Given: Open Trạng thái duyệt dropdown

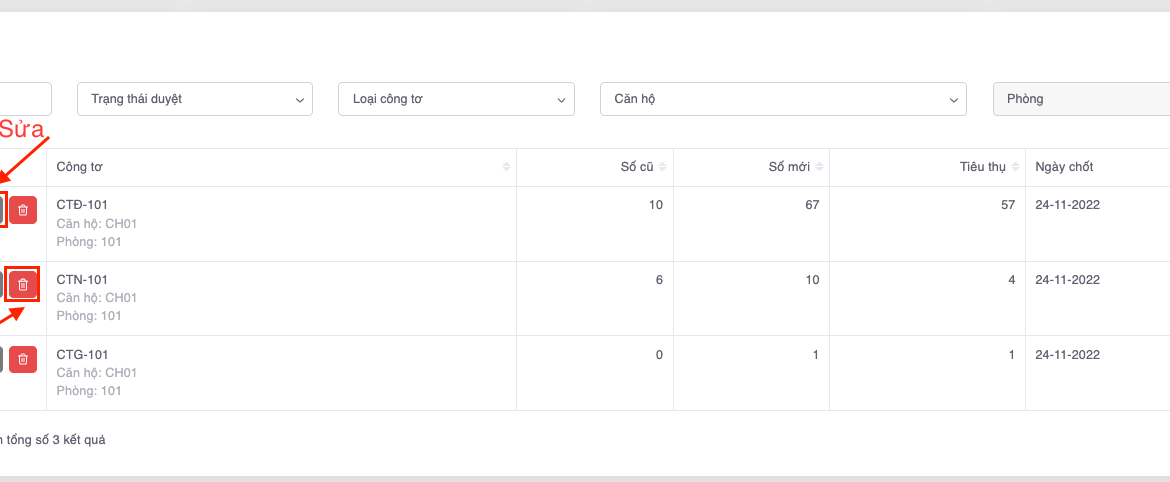Looking at the screenshot, I should (195, 99).
